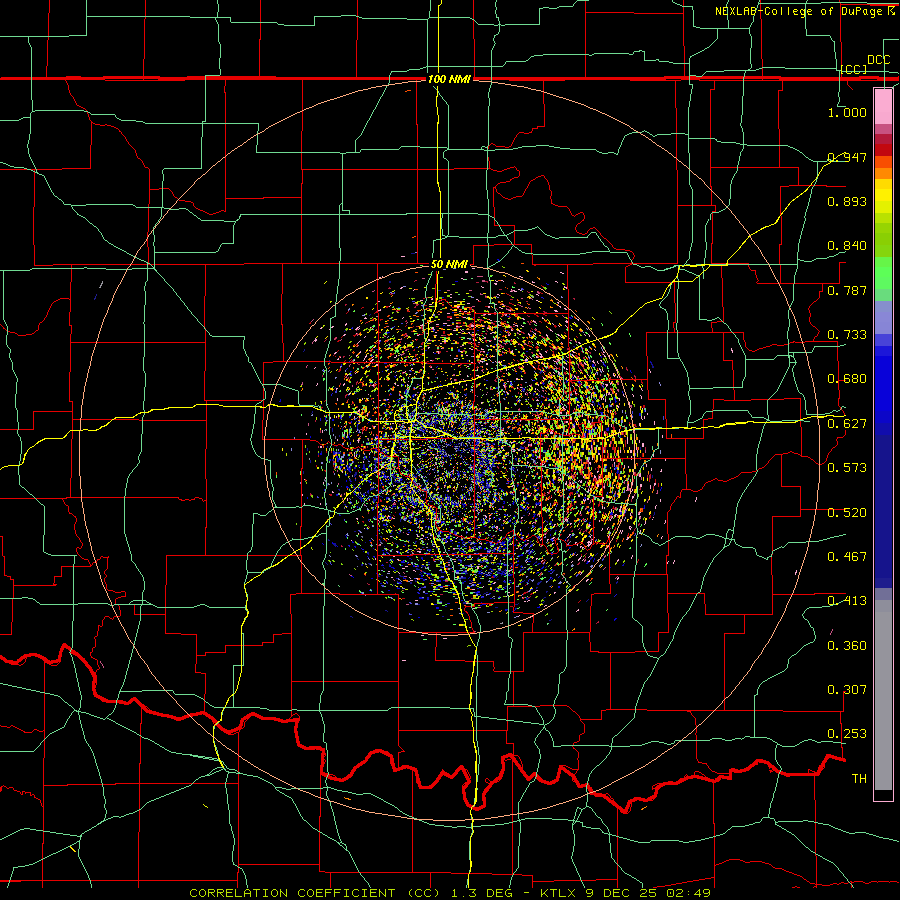Click the 0.787 scale value
This screenshot has height=900, width=900.
click(847, 290)
